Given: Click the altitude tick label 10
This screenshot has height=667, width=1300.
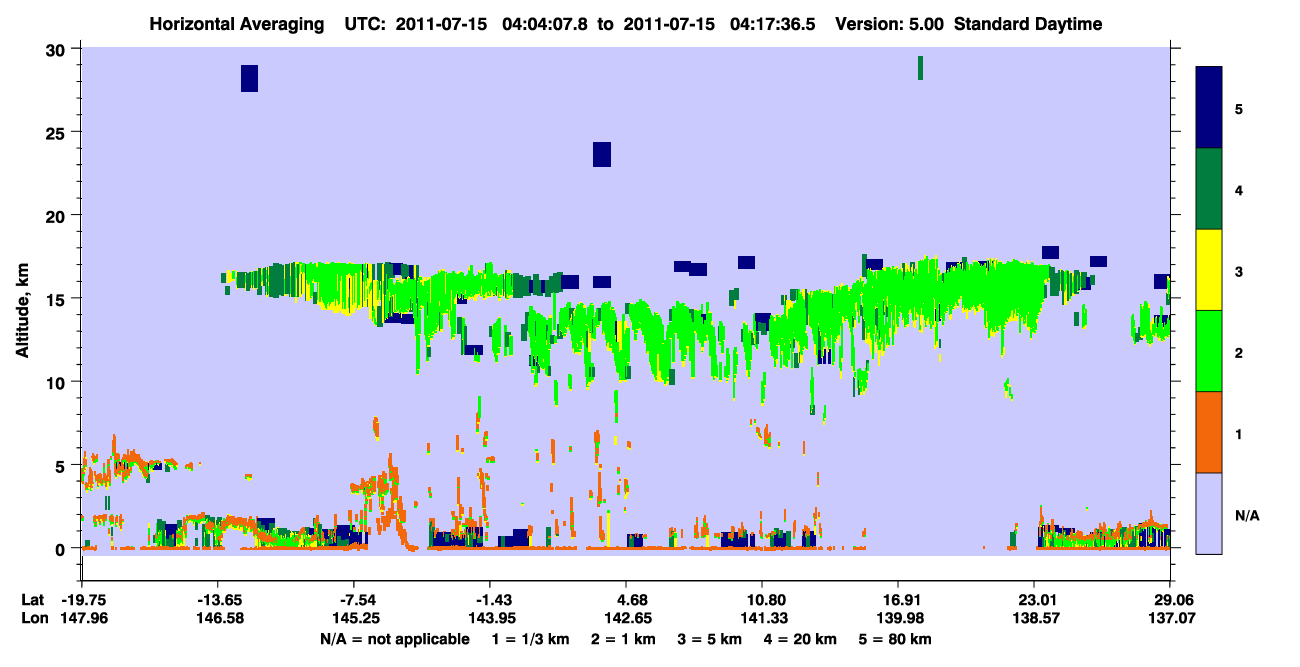Looking at the screenshot, I should tap(57, 382).
